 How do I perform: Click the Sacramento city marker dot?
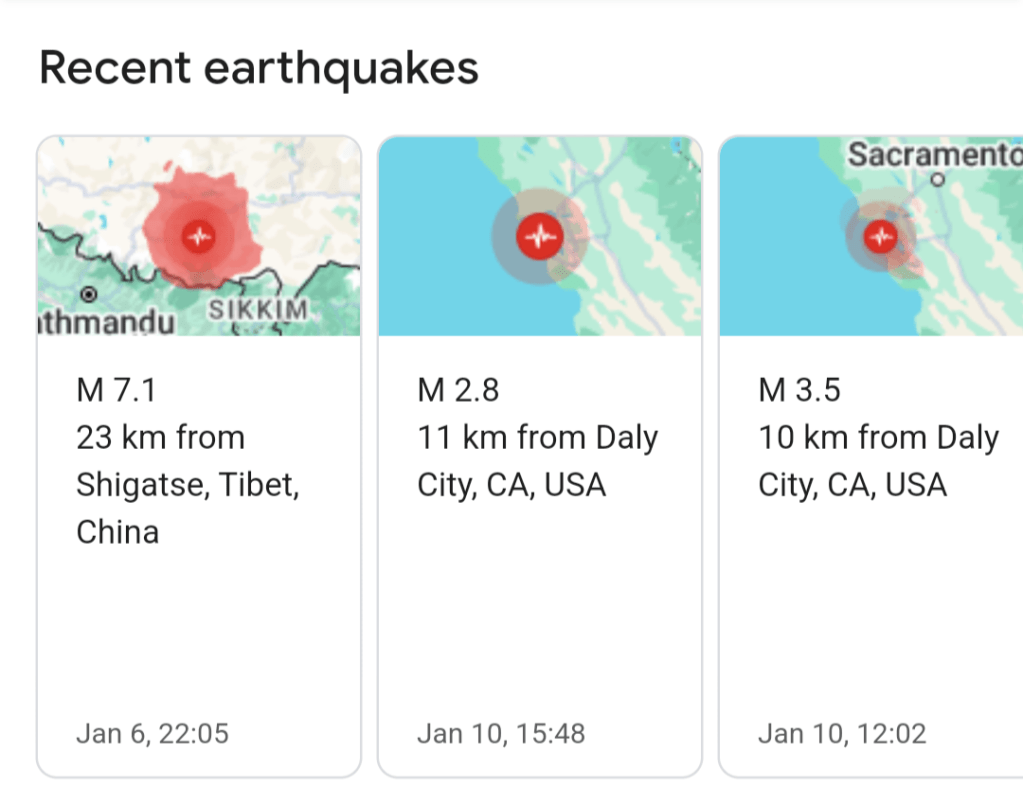937,180
